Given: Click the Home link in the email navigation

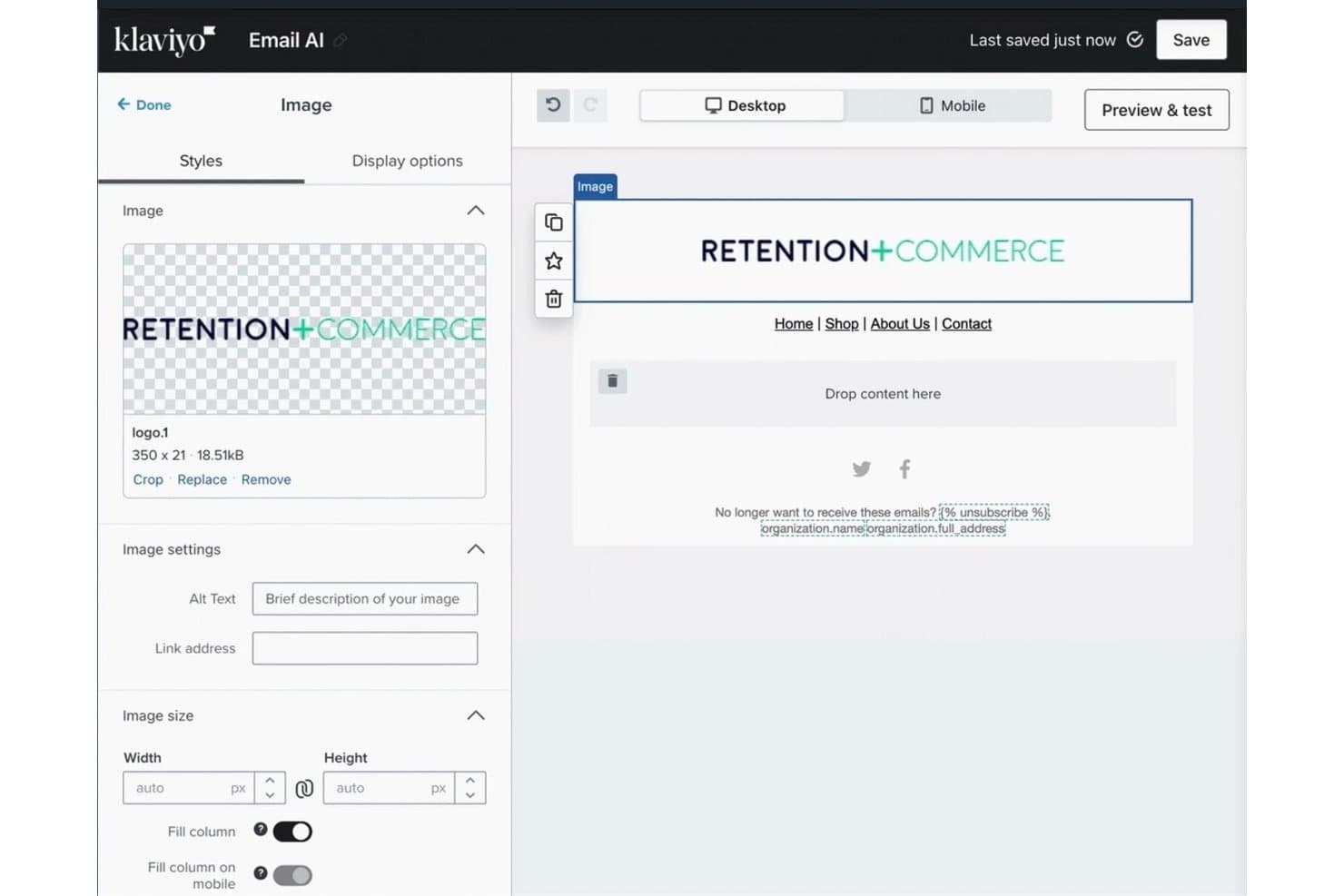Looking at the screenshot, I should click(794, 323).
